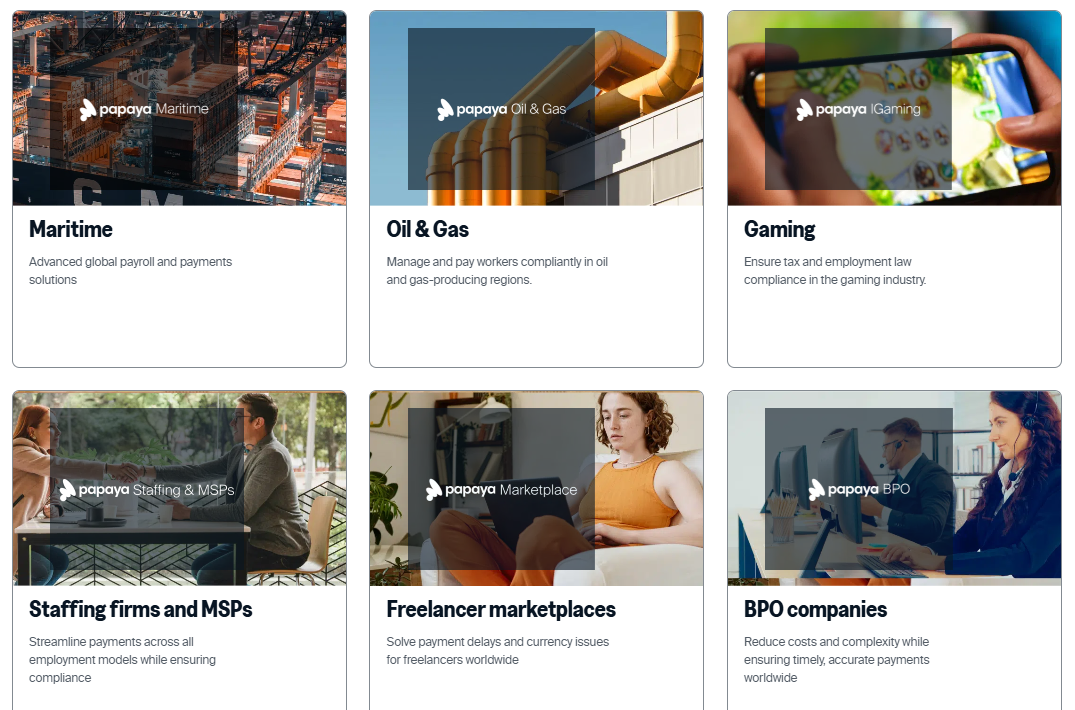The width and height of the screenshot is (1075, 710).
Task: Click the papaya iGaming logo icon
Action: [x=804, y=110]
